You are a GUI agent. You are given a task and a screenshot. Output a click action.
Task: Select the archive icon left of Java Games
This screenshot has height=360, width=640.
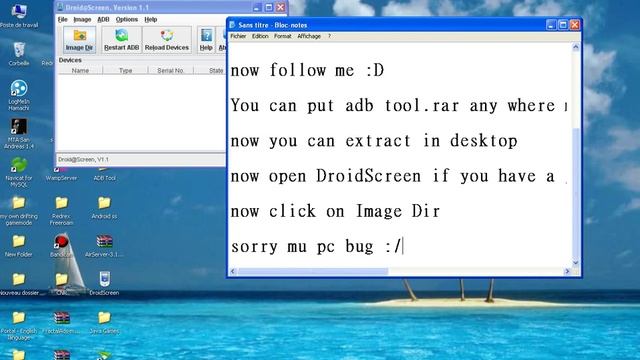(61, 322)
